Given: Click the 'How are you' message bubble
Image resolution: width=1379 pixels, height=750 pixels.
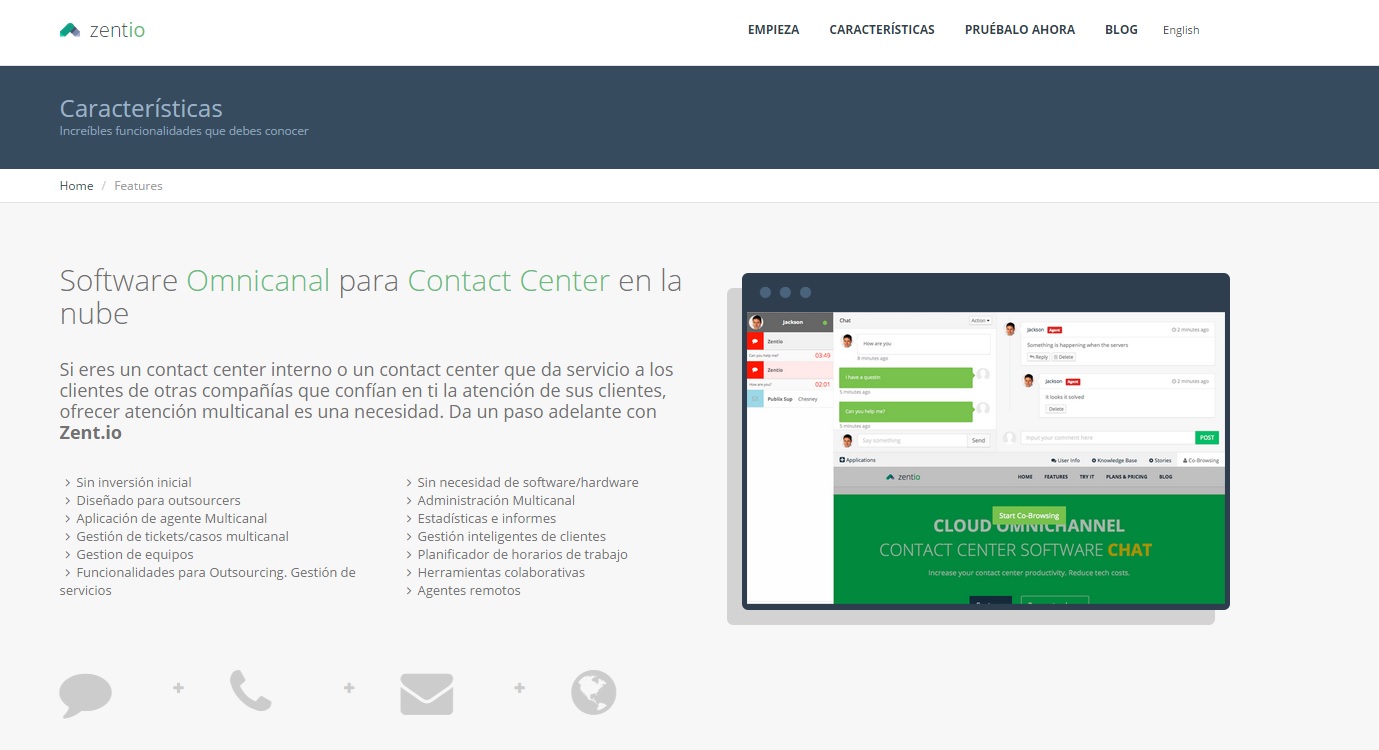Looking at the screenshot, I should click(x=924, y=344).
